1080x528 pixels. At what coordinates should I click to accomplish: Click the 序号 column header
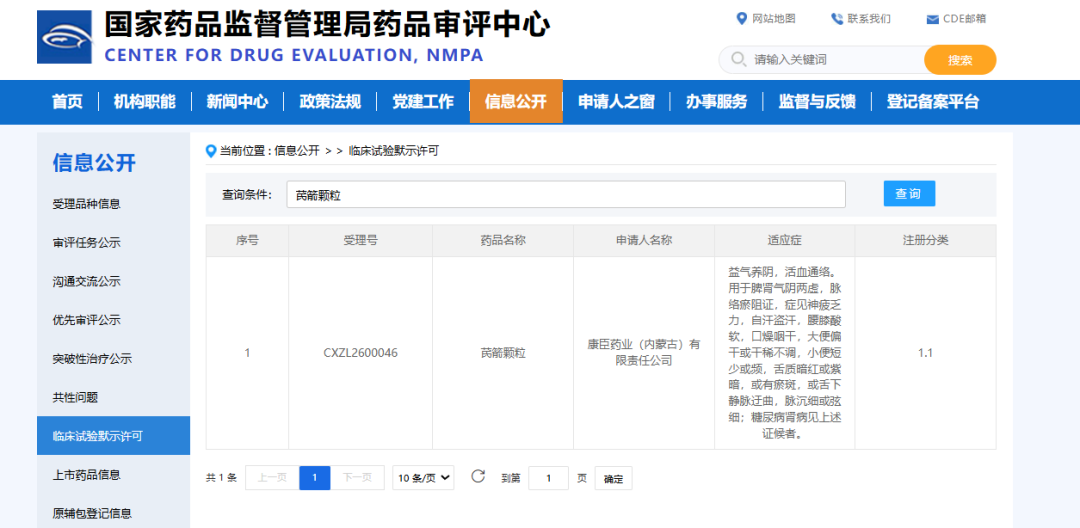coord(247,240)
